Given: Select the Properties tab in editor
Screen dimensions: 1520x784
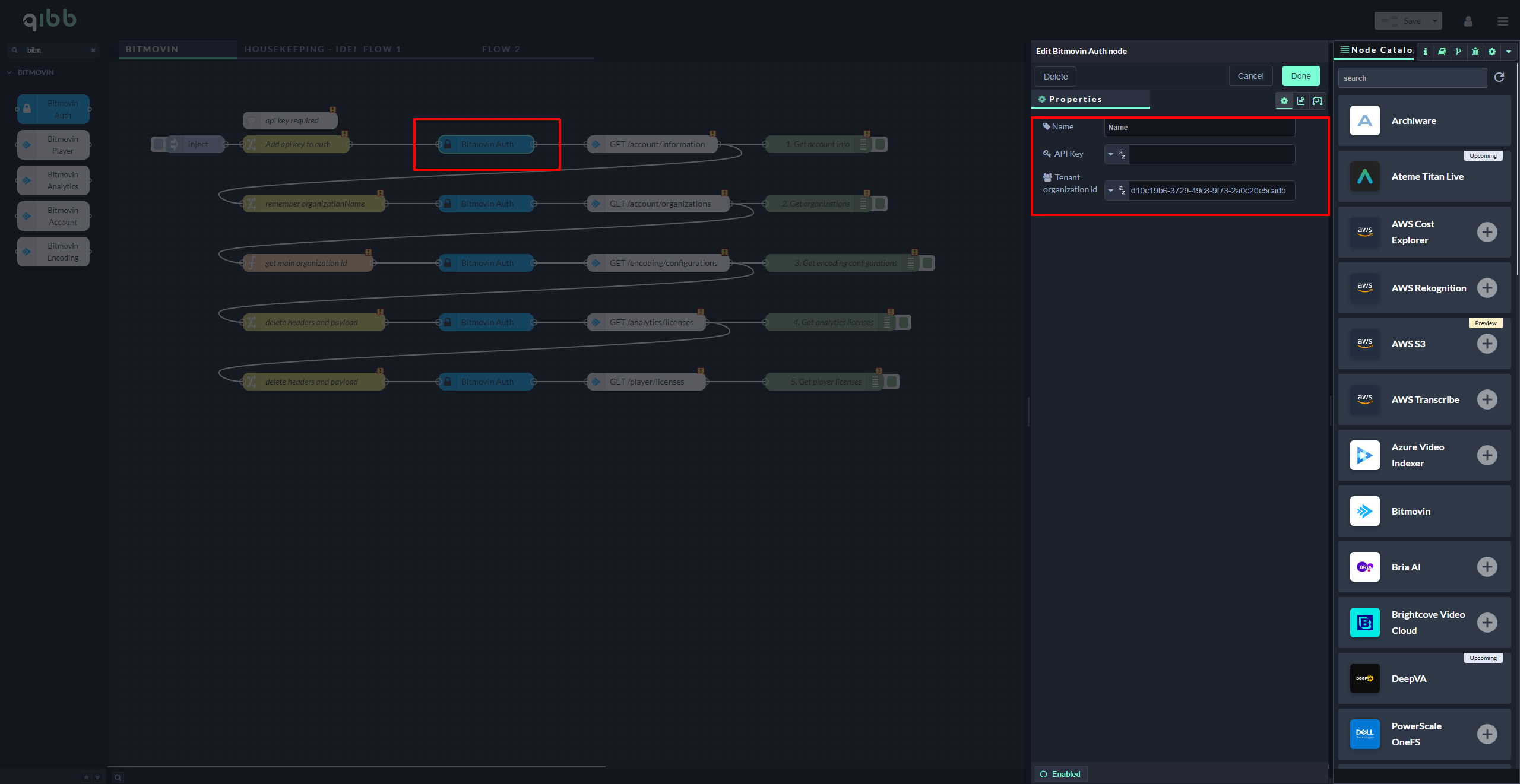Looking at the screenshot, I should pos(1091,100).
